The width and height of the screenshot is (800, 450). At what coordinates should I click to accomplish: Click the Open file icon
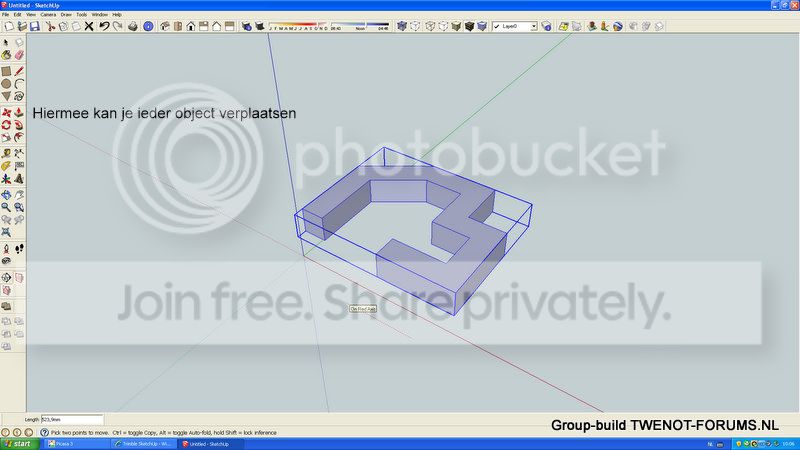pyautogui.click(x=21, y=26)
